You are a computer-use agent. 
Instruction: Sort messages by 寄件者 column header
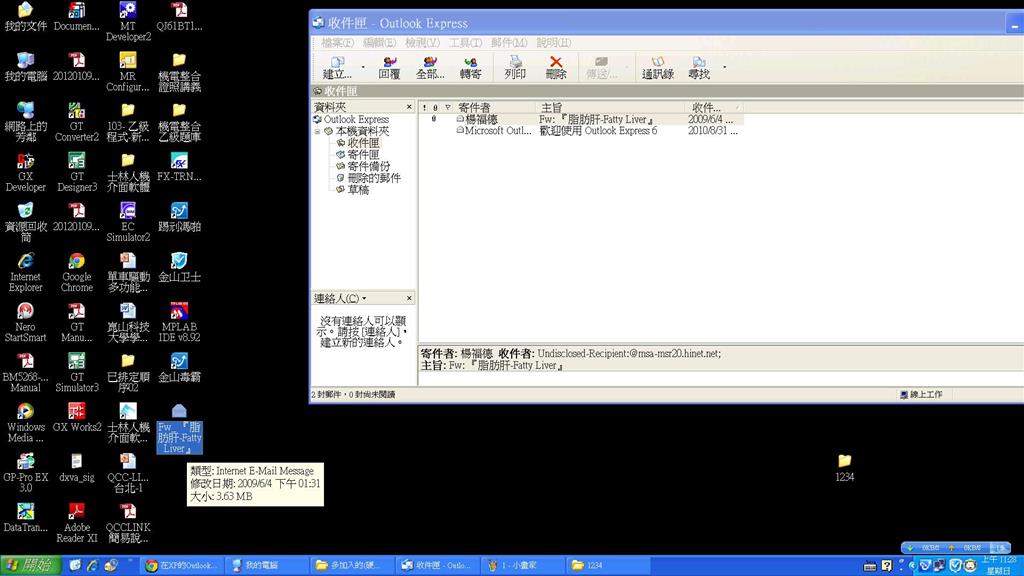point(494,107)
